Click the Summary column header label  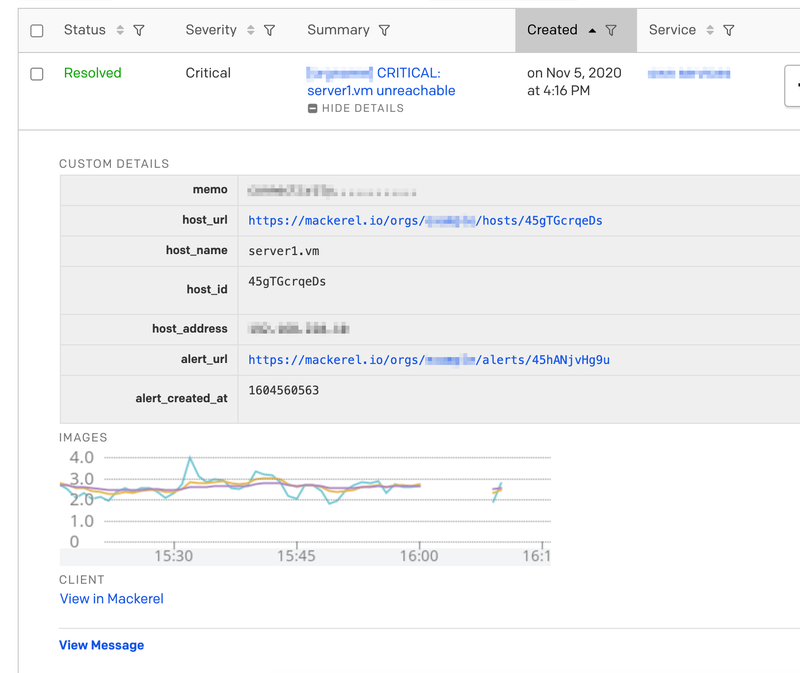338,30
